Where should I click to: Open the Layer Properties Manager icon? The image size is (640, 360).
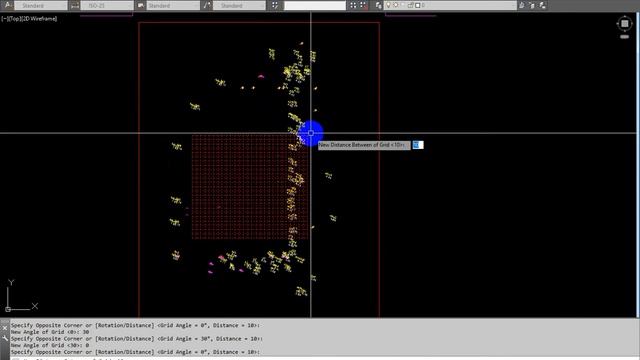pyautogui.click(x=378, y=5)
